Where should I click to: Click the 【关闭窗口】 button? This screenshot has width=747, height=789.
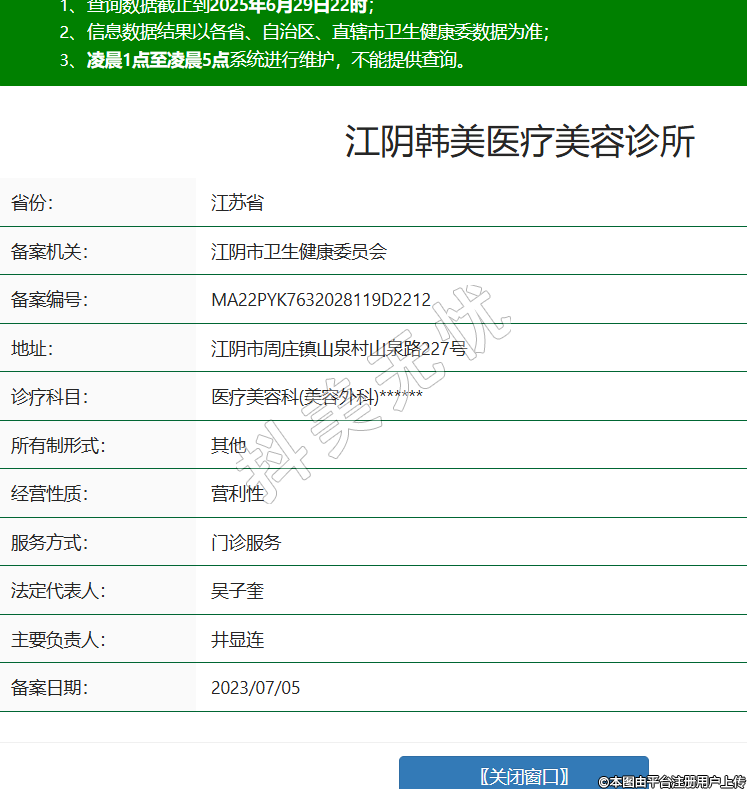click(523, 775)
